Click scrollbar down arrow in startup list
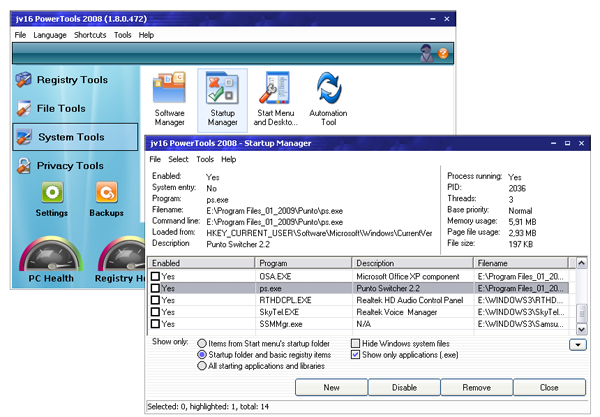The width and height of the screenshot is (600, 417). tap(581, 329)
